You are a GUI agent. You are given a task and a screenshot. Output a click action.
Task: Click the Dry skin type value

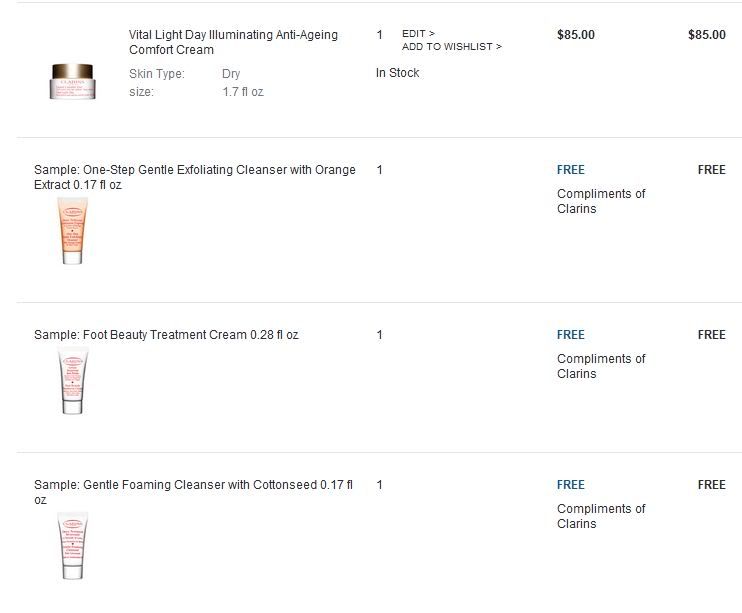(231, 74)
